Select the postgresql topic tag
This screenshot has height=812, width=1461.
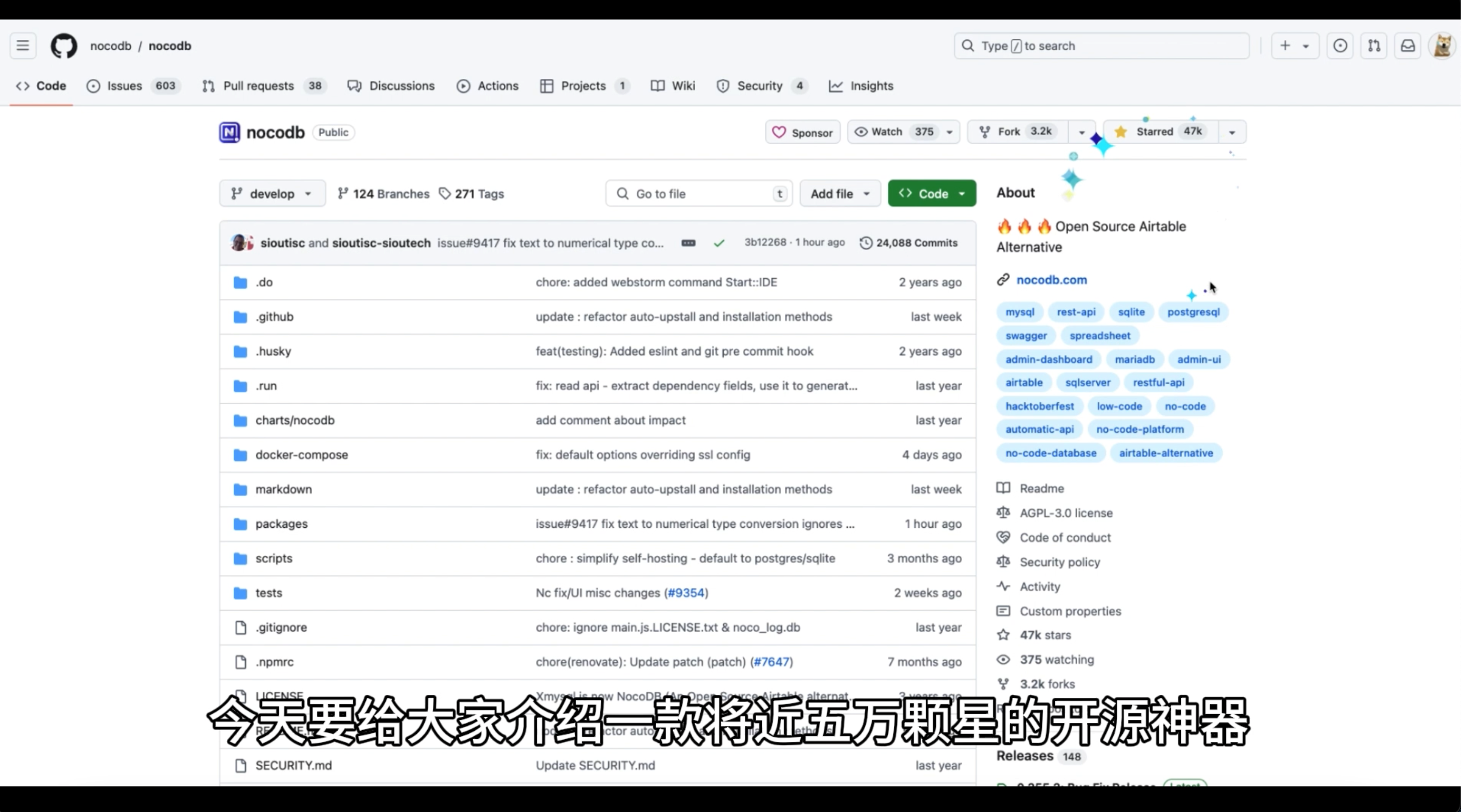pyautogui.click(x=1193, y=312)
